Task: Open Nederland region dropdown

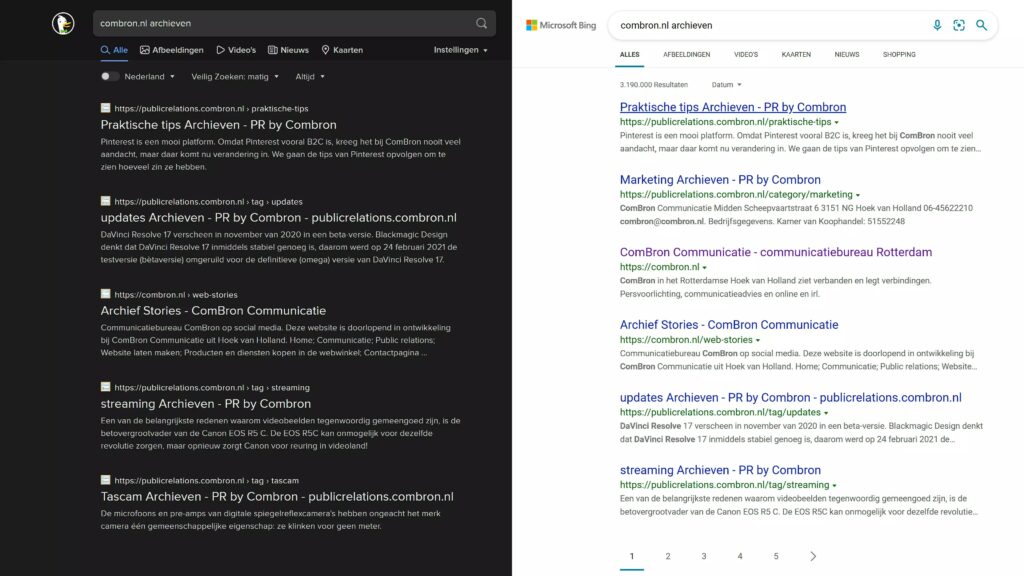Action: [150, 76]
